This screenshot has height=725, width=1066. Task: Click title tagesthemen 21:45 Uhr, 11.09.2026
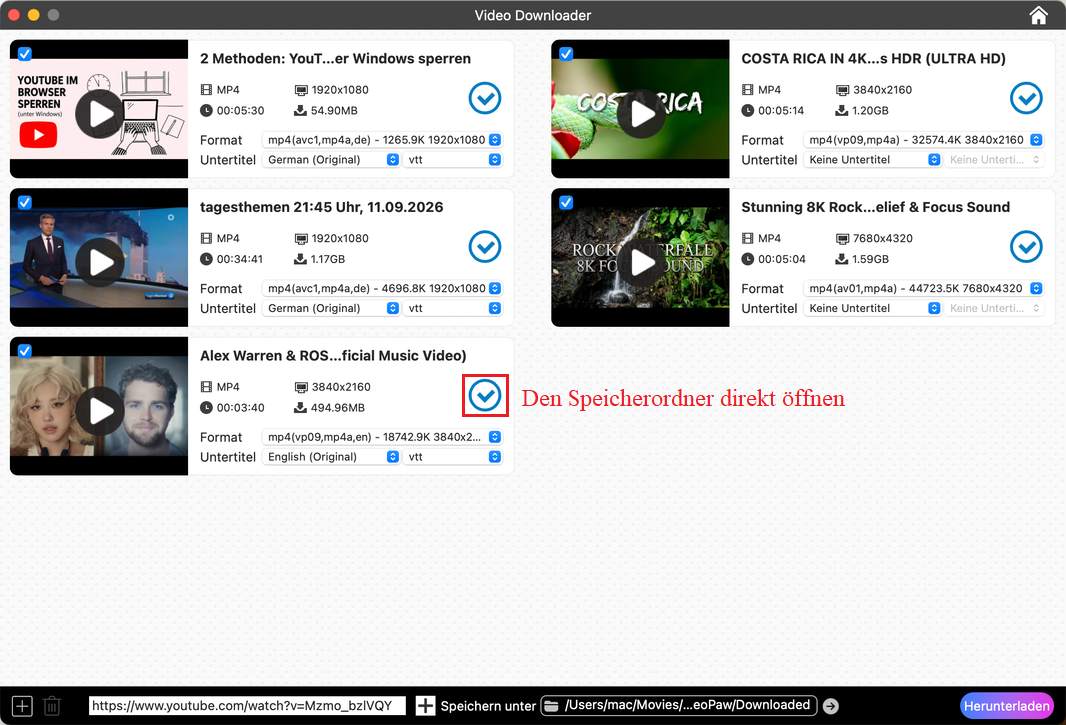click(322, 207)
